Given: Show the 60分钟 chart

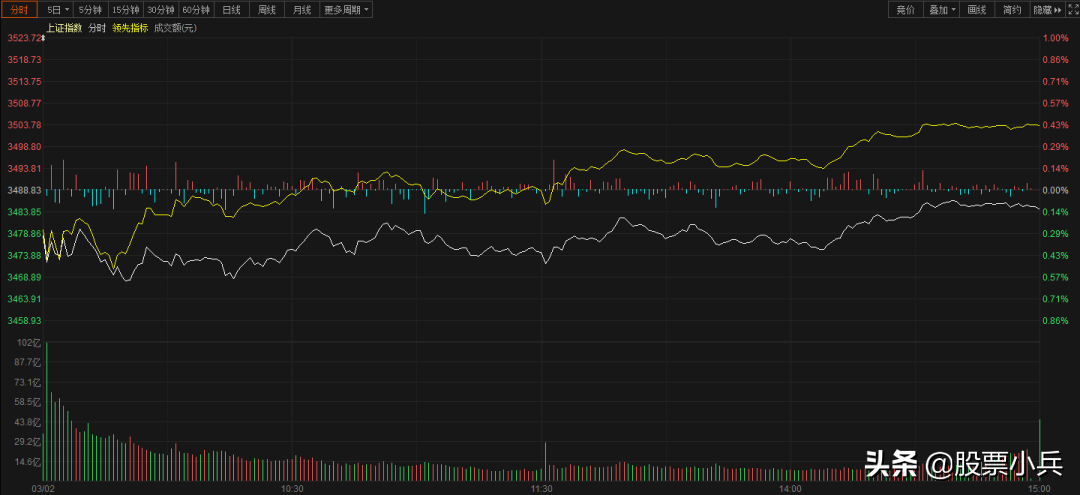Looking at the screenshot, I should pyautogui.click(x=196, y=9).
